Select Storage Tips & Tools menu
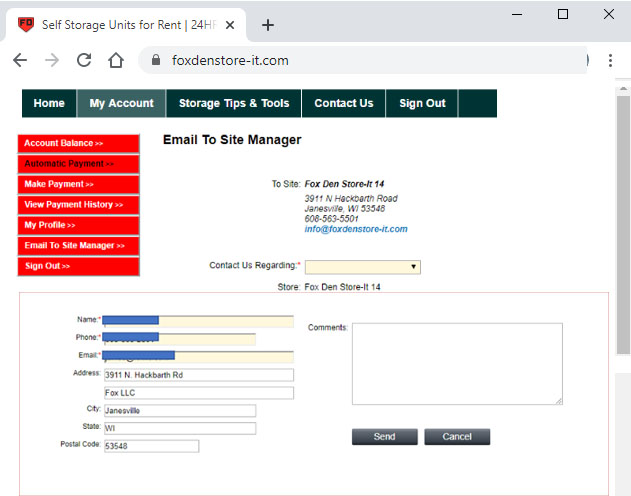The width and height of the screenshot is (631, 496). (234, 103)
